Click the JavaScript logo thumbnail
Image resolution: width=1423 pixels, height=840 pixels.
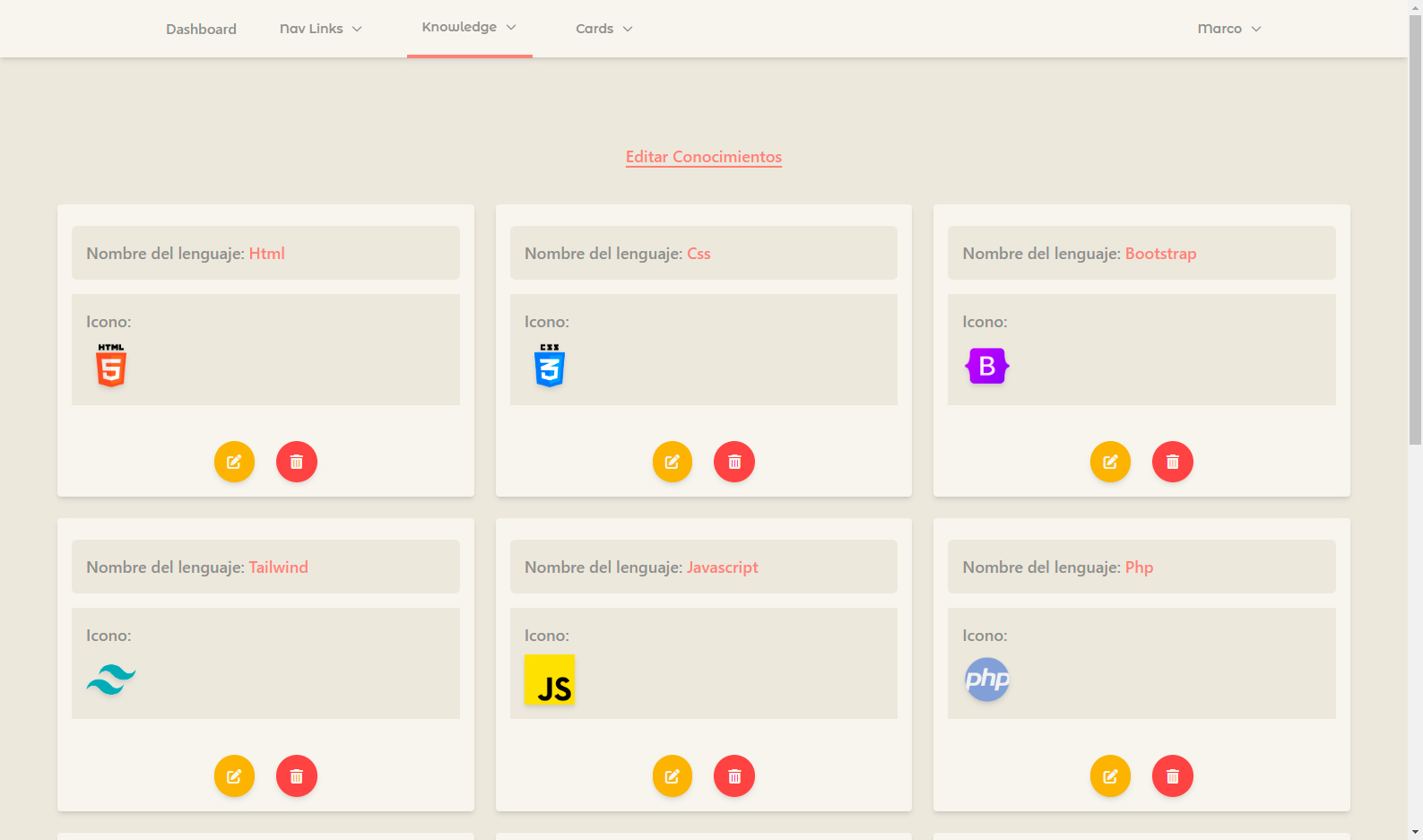click(550, 680)
